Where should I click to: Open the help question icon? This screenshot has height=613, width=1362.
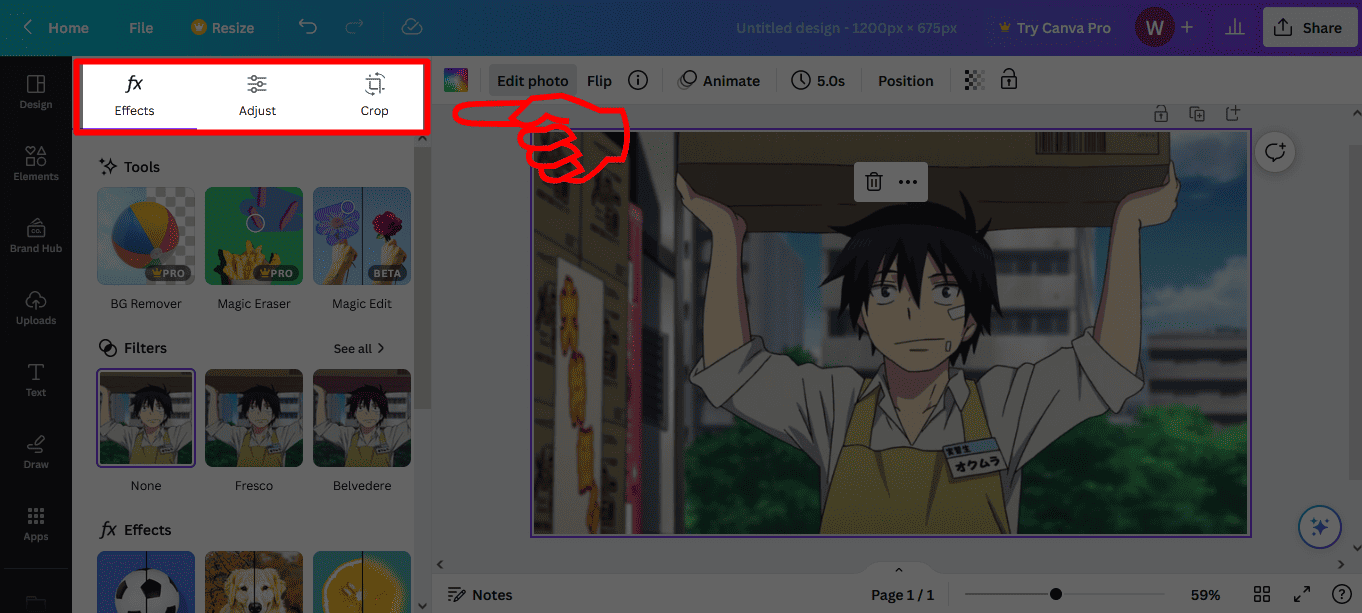(x=1342, y=595)
